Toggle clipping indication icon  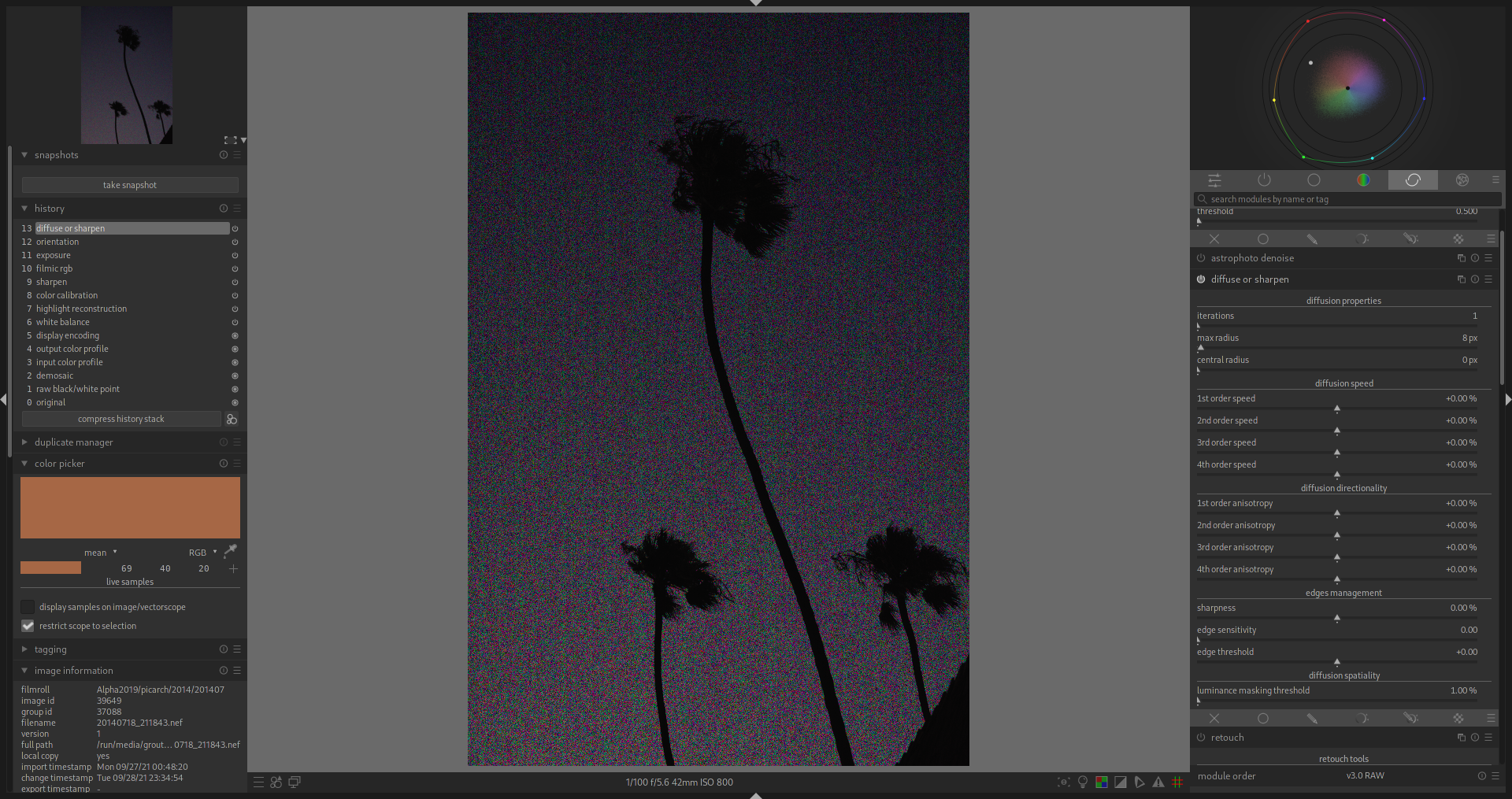coord(1121,782)
